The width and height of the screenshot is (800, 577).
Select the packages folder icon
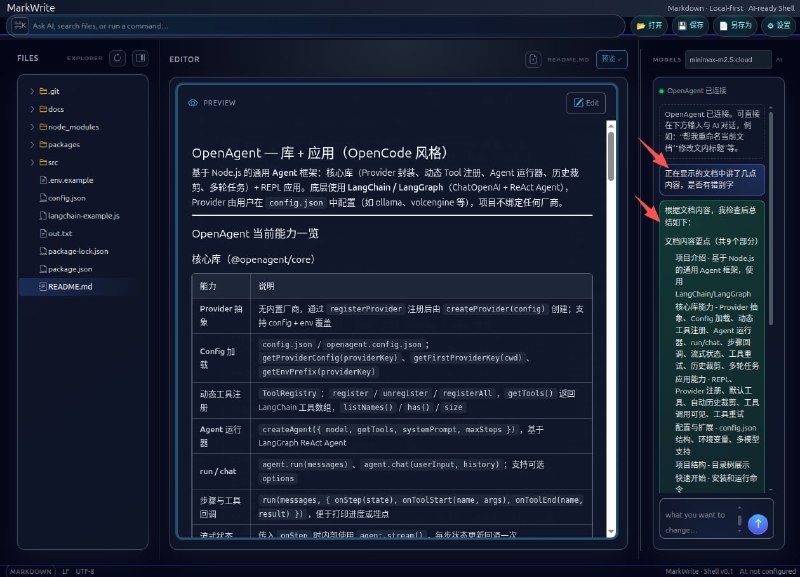(43, 144)
